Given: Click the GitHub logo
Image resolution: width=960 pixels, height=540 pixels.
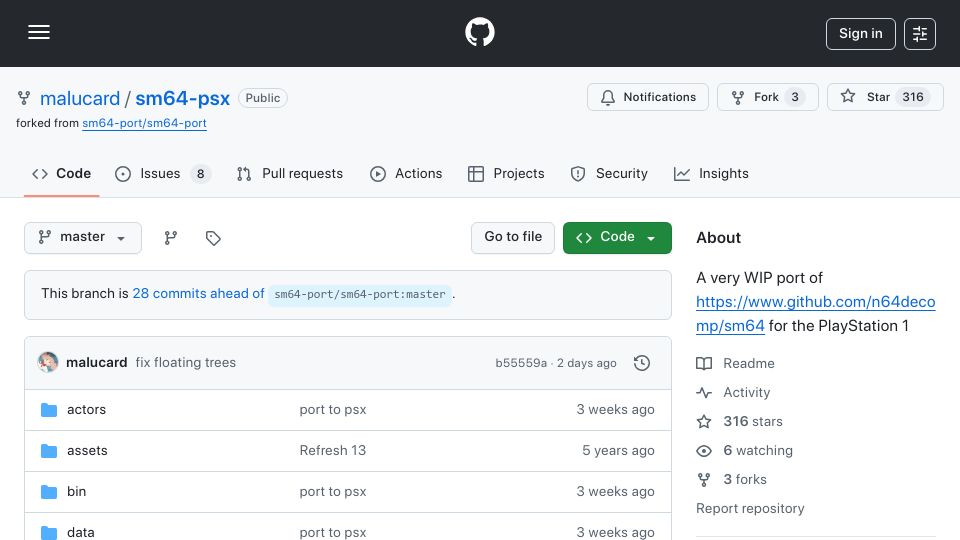Looking at the screenshot, I should pos(480,32).
